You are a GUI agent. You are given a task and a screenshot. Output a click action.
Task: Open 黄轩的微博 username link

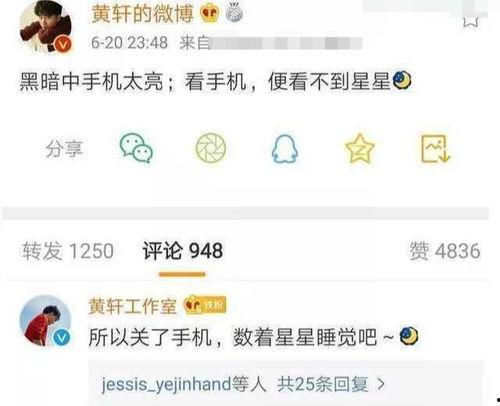(142, 14)
